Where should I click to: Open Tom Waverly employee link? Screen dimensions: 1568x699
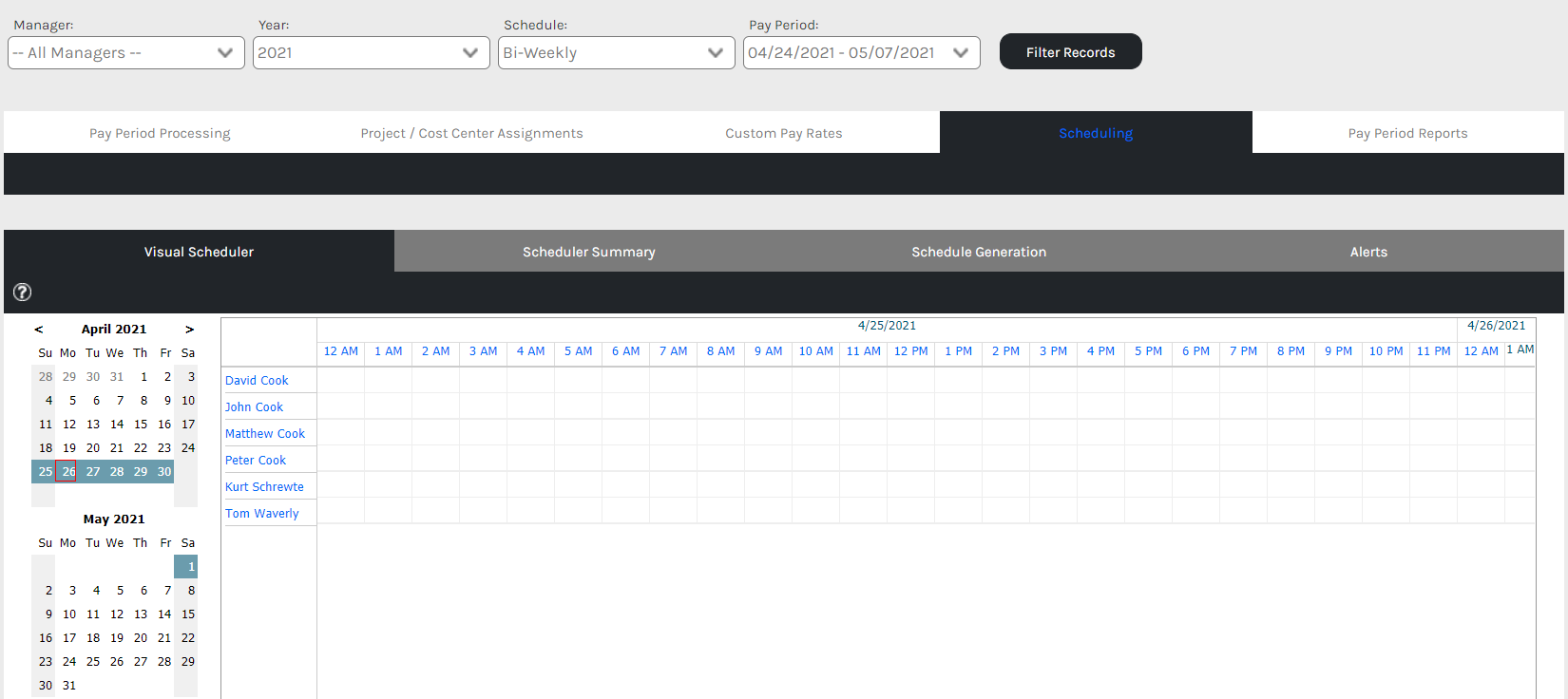262,513
